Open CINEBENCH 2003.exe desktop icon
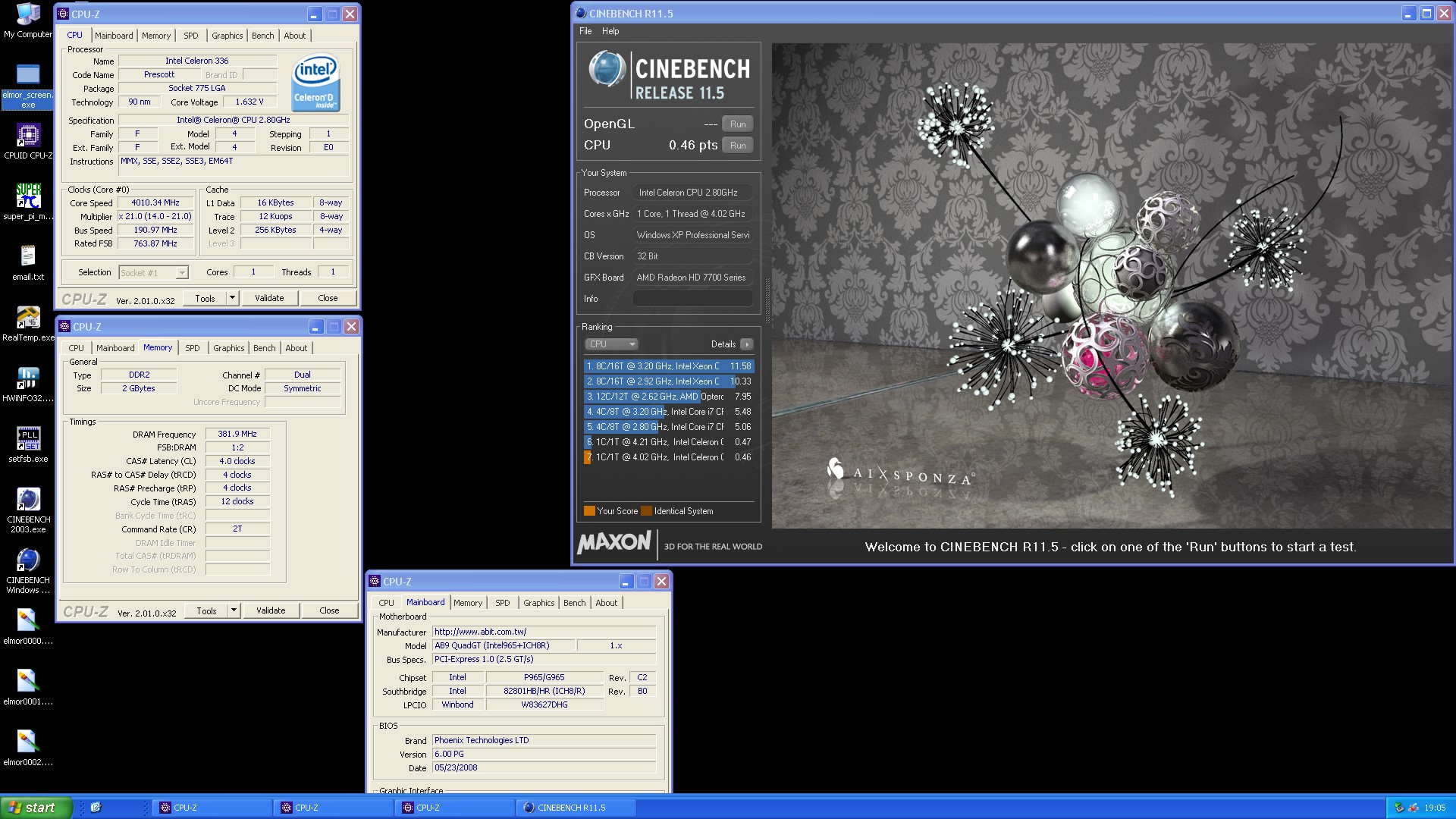The height and width of the screenshot is (819, 1456). pos(28,510)
